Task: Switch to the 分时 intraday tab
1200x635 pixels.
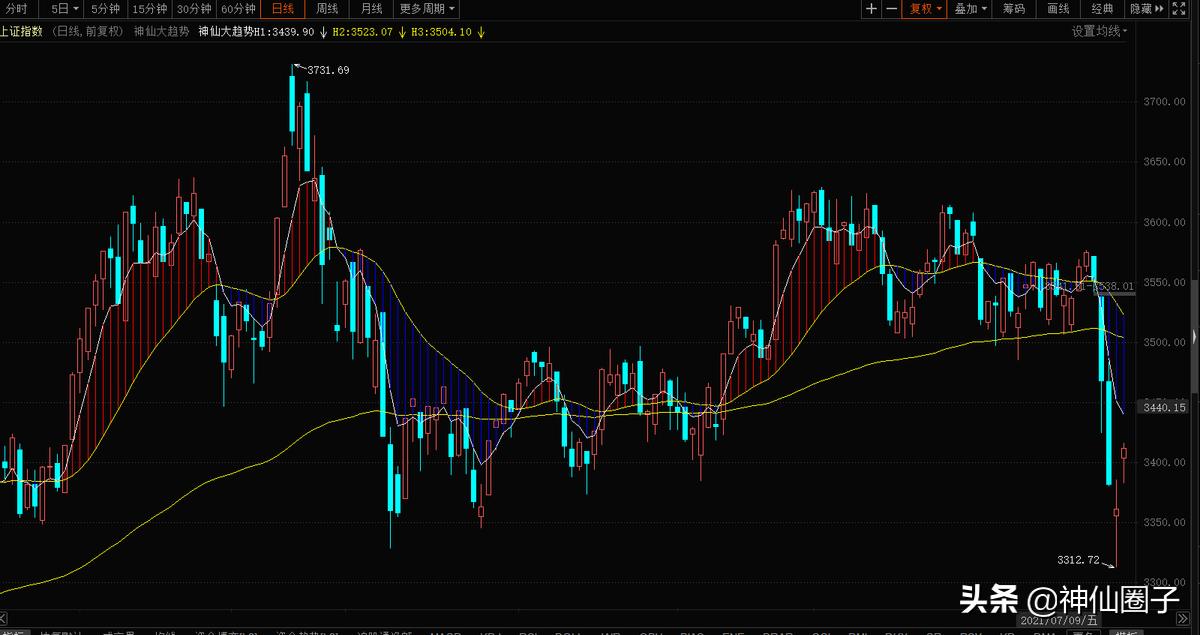Action: click(17, 9)
